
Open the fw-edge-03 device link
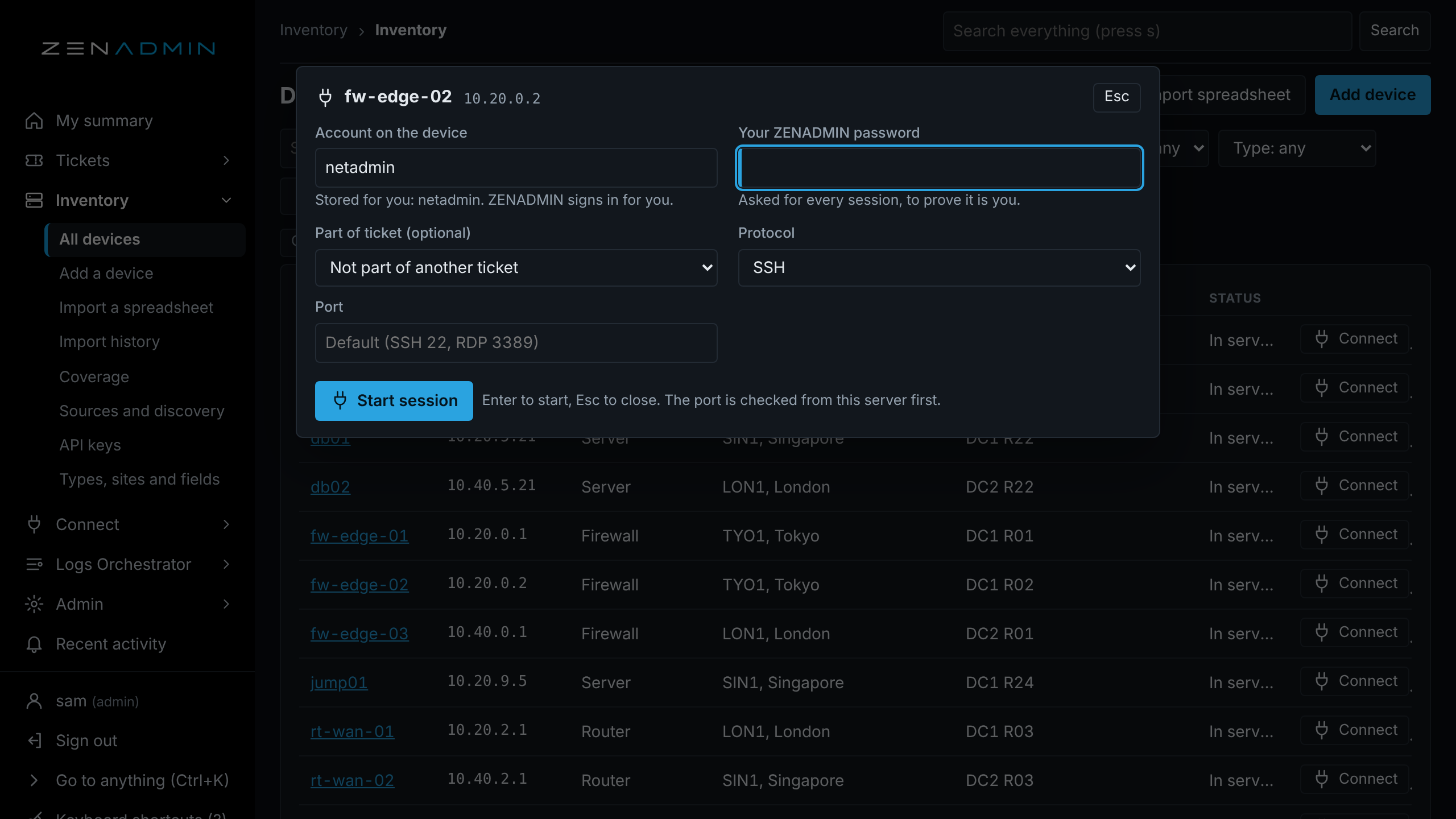[359, 634]
